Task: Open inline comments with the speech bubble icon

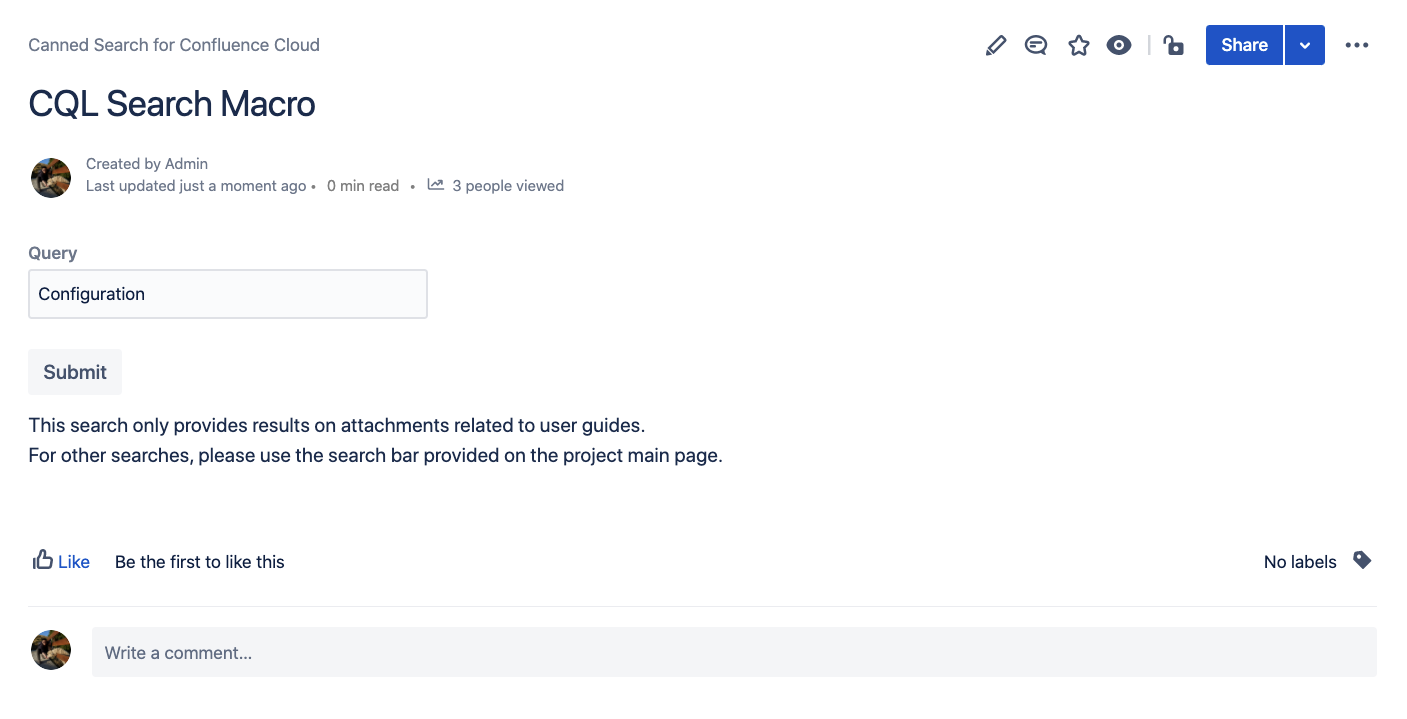Action: (x=1036, y=45)
